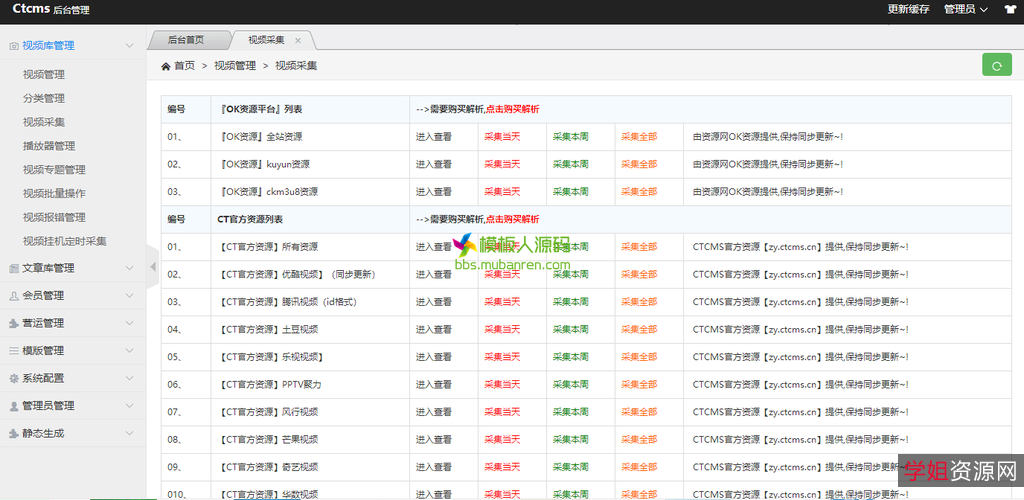Expand the 管理员管理 menu chevron

point(129,405)
